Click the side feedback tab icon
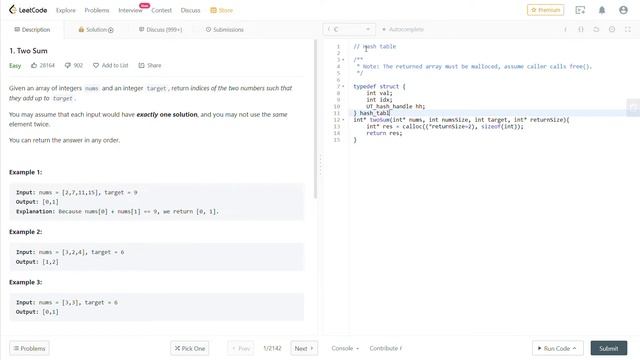Screen dimensions: 640x360 [633, 107]
